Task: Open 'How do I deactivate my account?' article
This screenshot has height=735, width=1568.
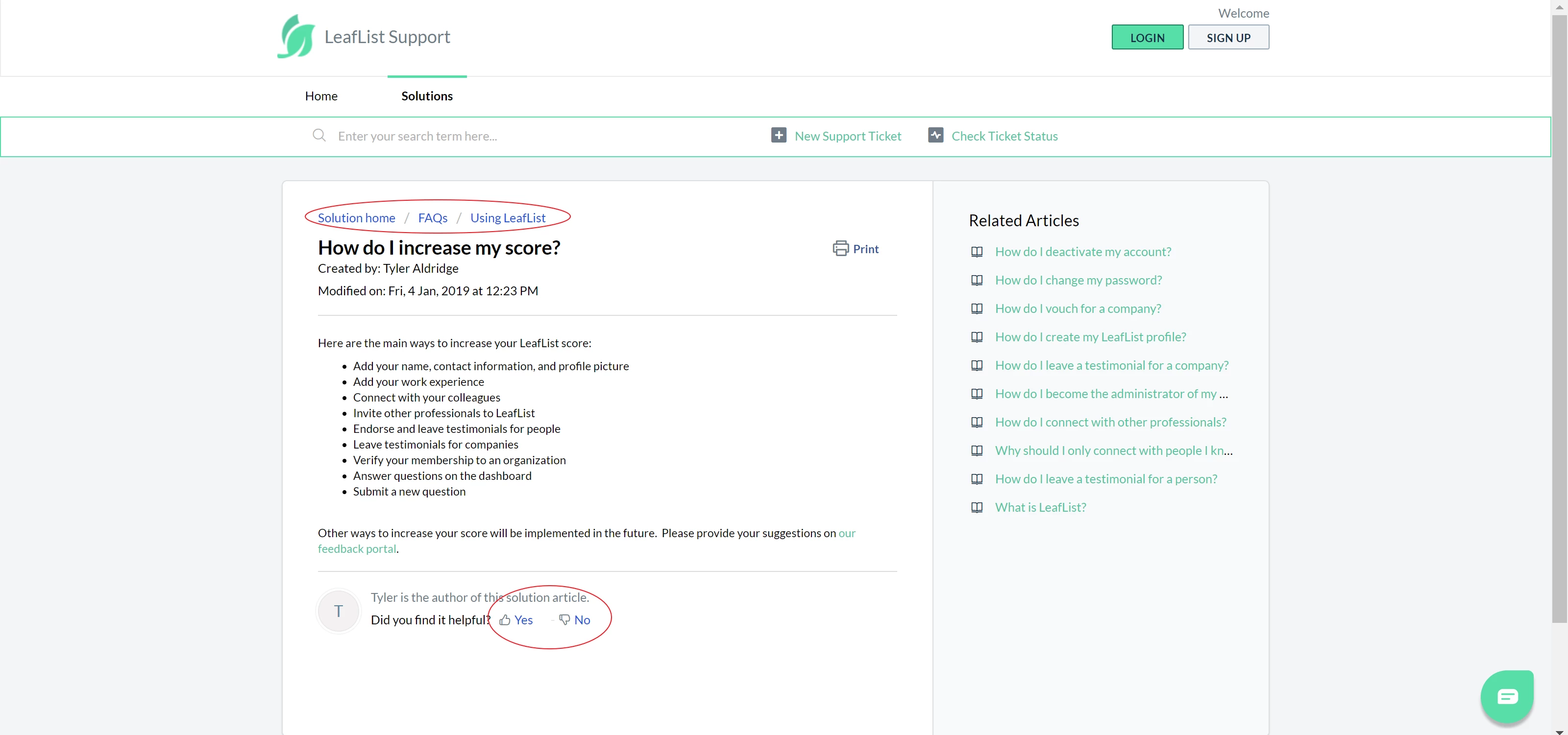Action: click(1083, 252)
